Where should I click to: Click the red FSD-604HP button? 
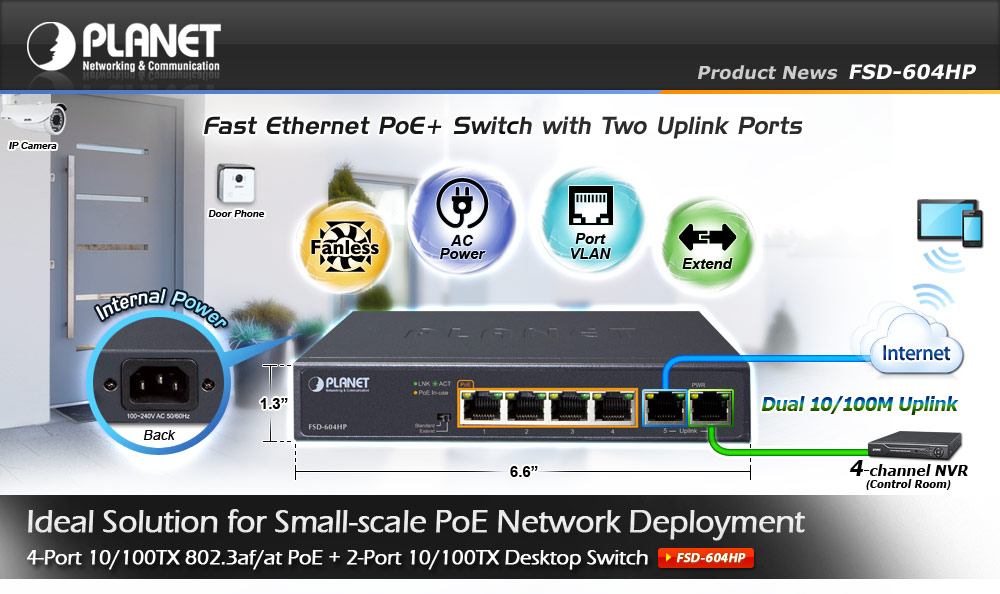tap(705, 558)
